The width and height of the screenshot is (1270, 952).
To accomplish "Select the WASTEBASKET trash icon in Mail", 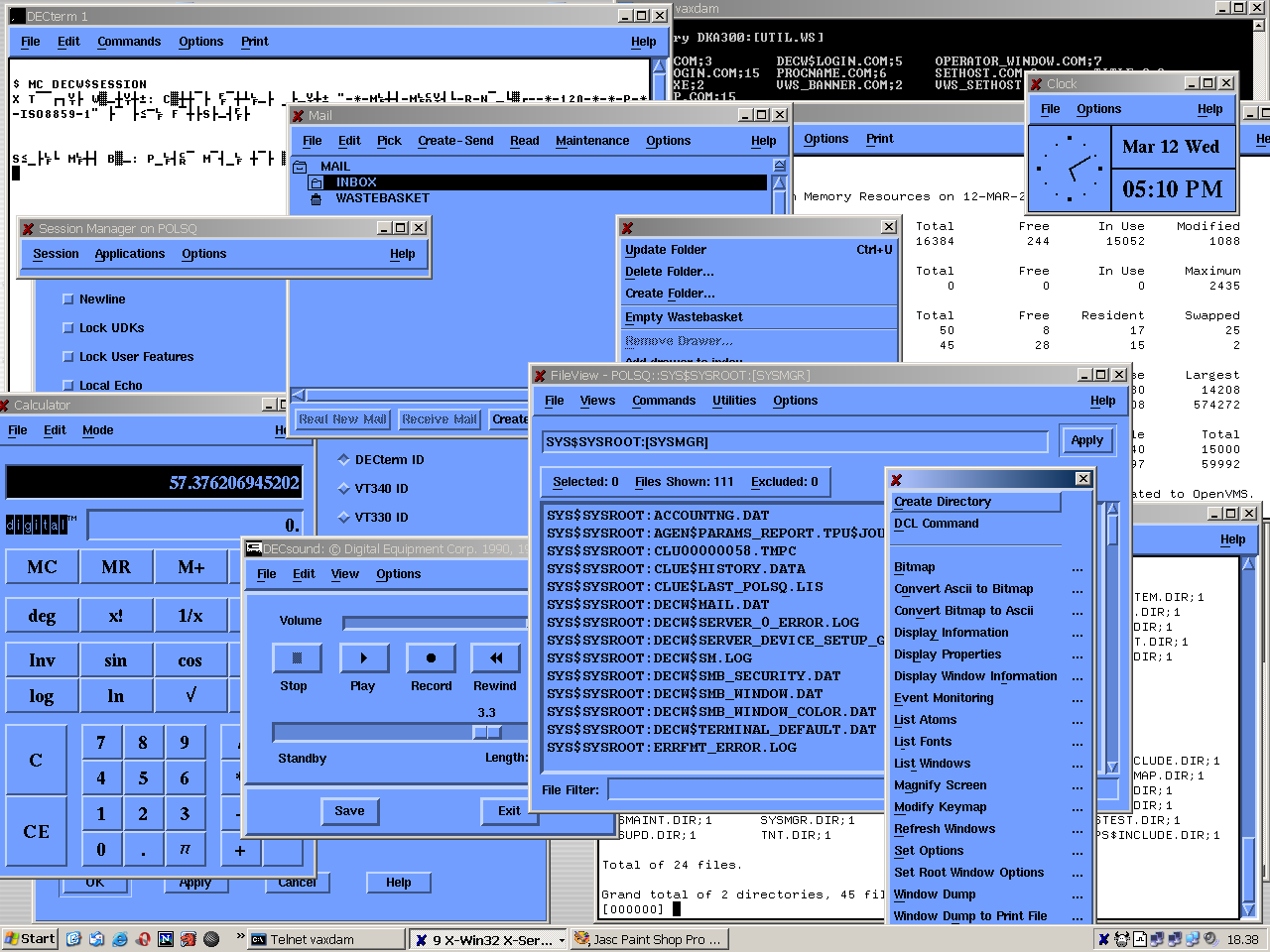I will tap(317, 198).
